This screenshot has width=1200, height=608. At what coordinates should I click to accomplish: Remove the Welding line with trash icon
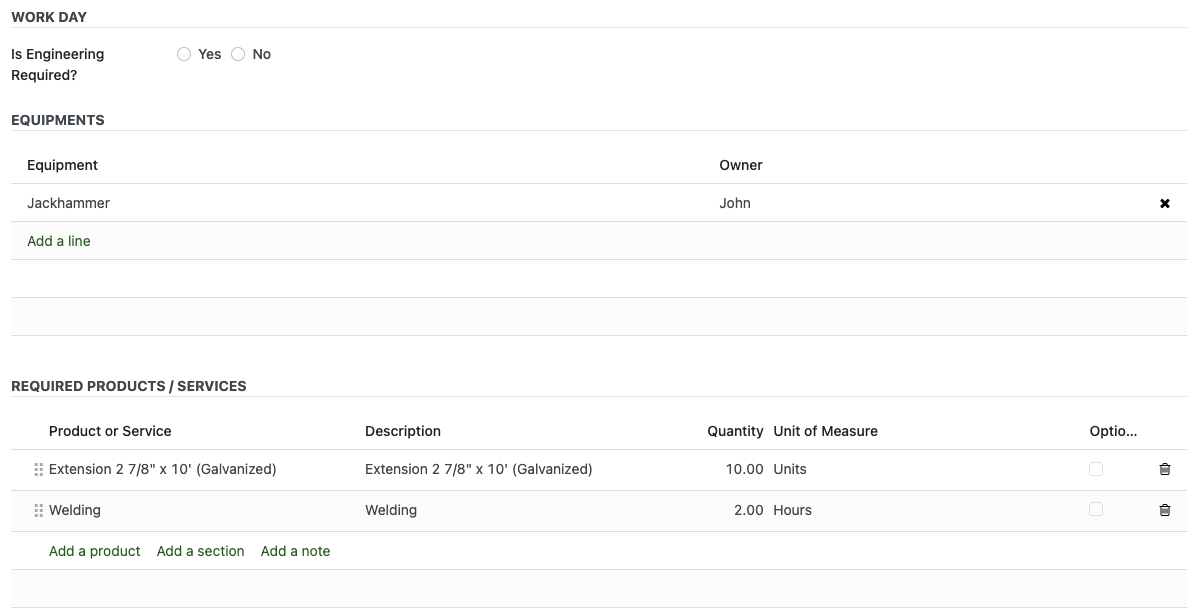1164,510
